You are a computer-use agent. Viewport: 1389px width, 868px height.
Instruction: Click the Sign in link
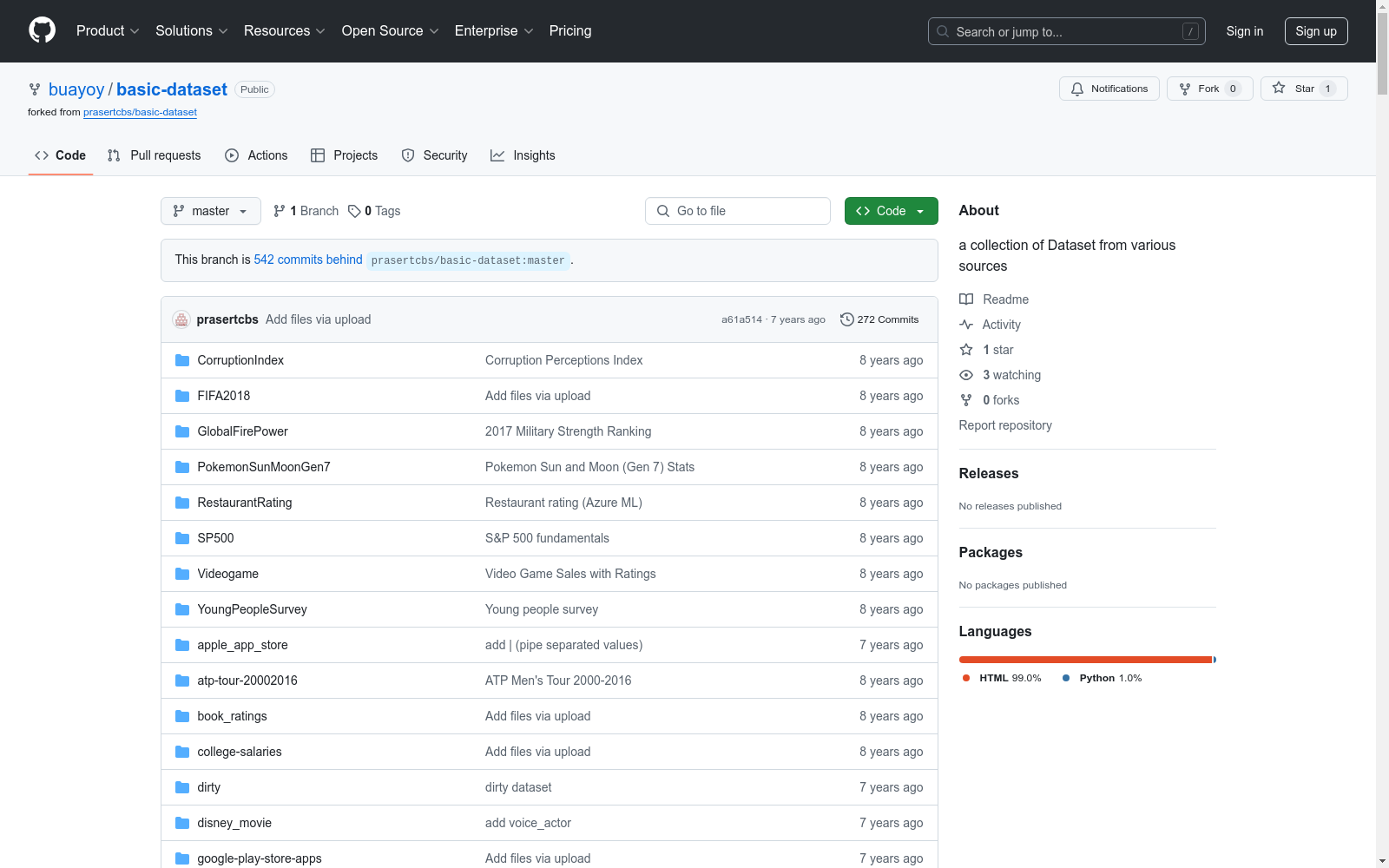1244,31
